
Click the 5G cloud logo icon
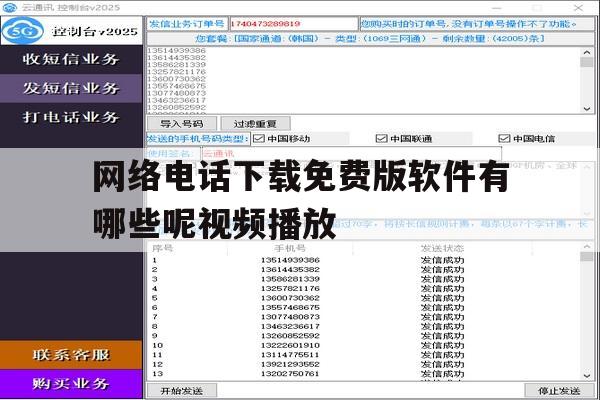tap(23, 31)
